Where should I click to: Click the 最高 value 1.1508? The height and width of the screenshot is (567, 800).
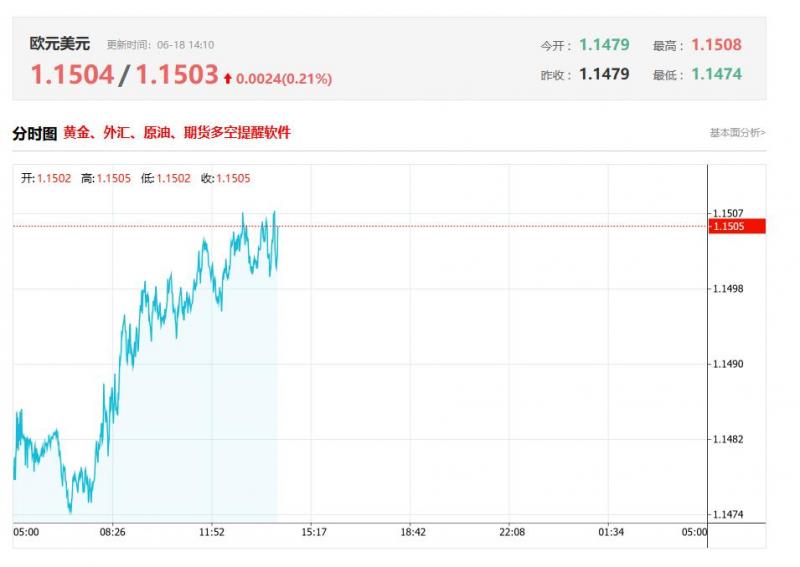[716, 45]
